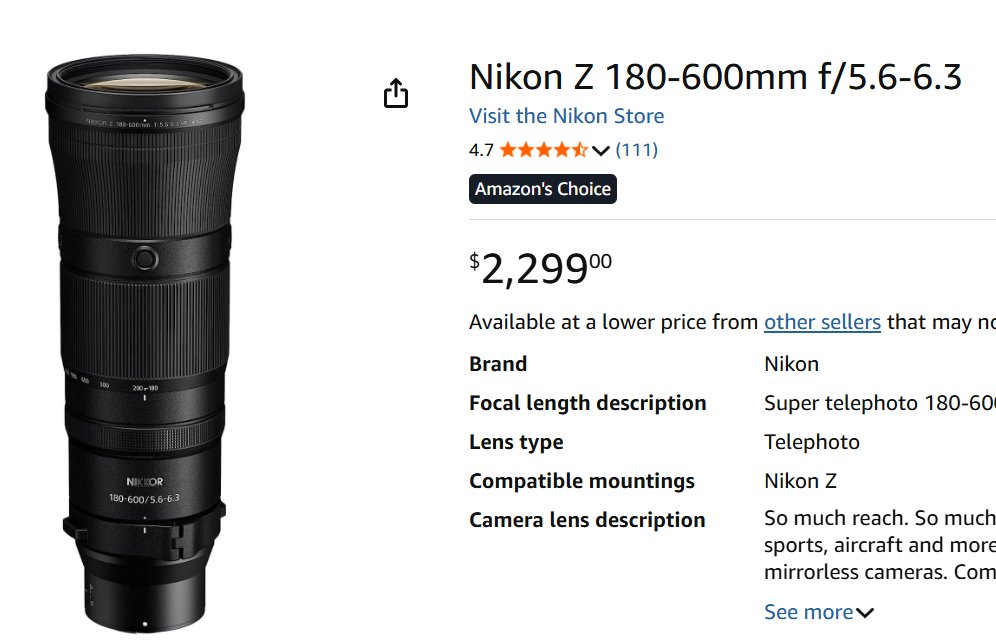Image resolution: width=996 pixels, height=640 pixels.
Task: Click the 4.7 rating number
Action: click(x=481, y=150)
